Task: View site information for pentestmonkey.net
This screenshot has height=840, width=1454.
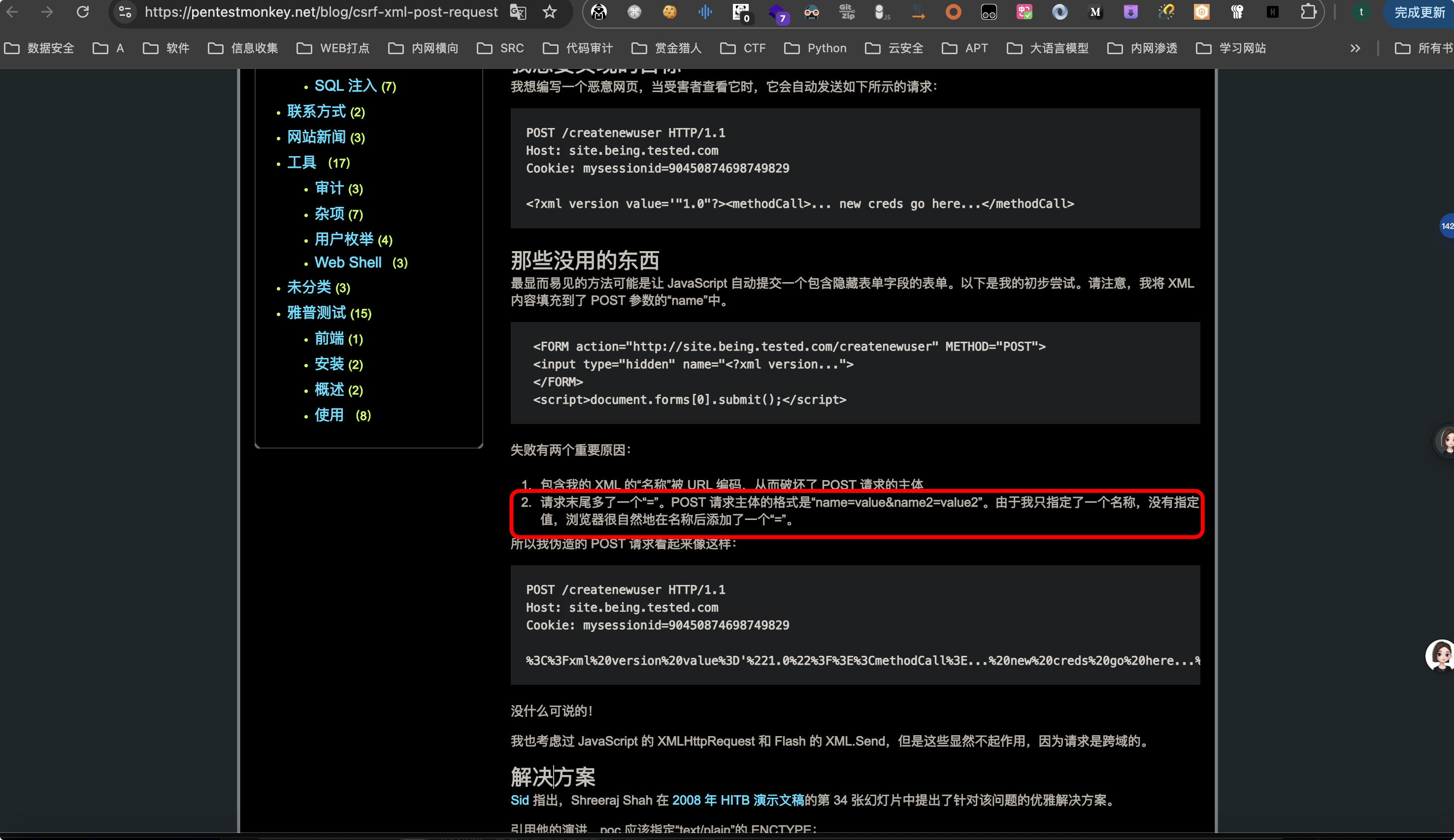Action: 125,12
